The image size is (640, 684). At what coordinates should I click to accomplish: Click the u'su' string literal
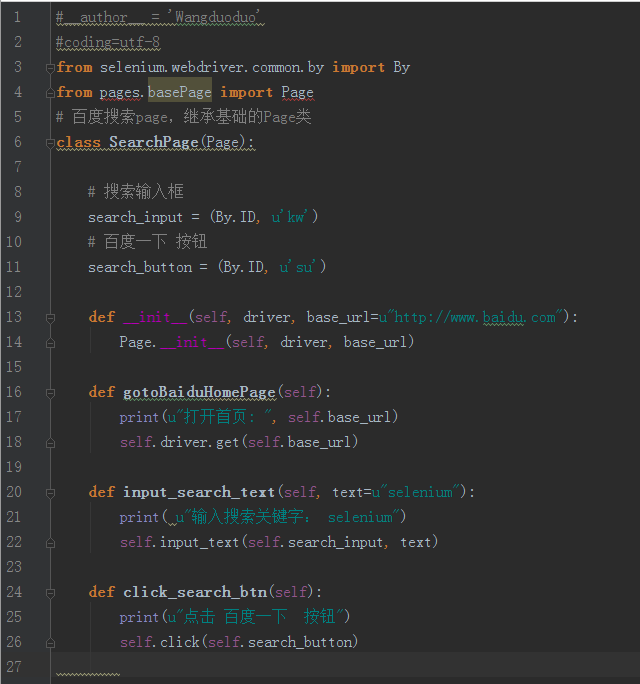[x=298, y=267]
